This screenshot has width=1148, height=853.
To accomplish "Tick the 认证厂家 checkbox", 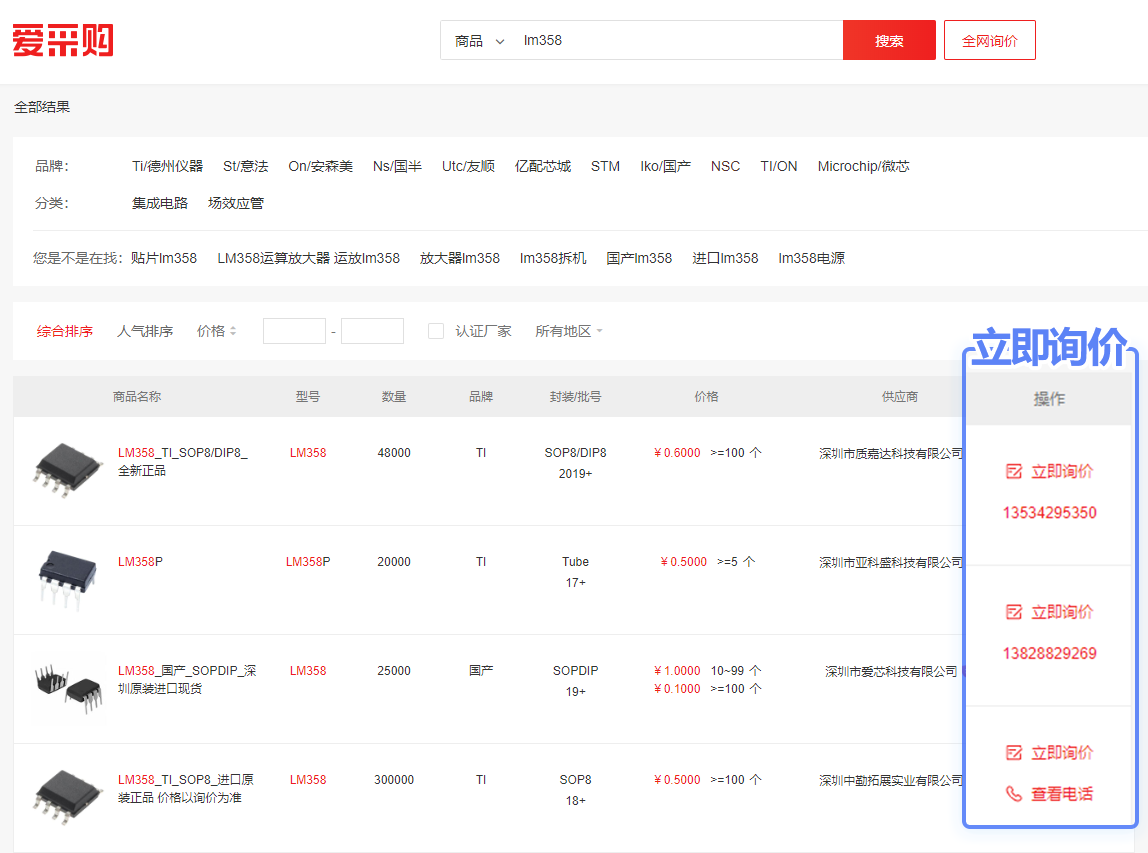I will point(436,331).
